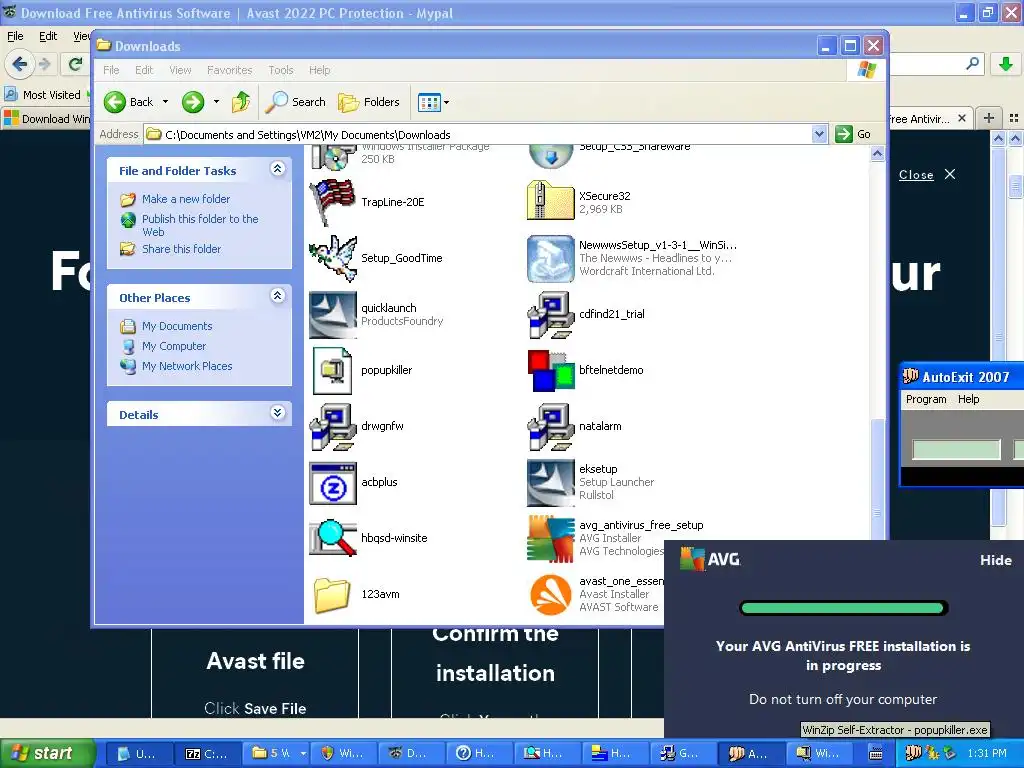Viewport: 1024px width, 768px height.
Task: Open the TrapLine-20E flag icon file
Action: pyautogui.click(x=333, y=202)
